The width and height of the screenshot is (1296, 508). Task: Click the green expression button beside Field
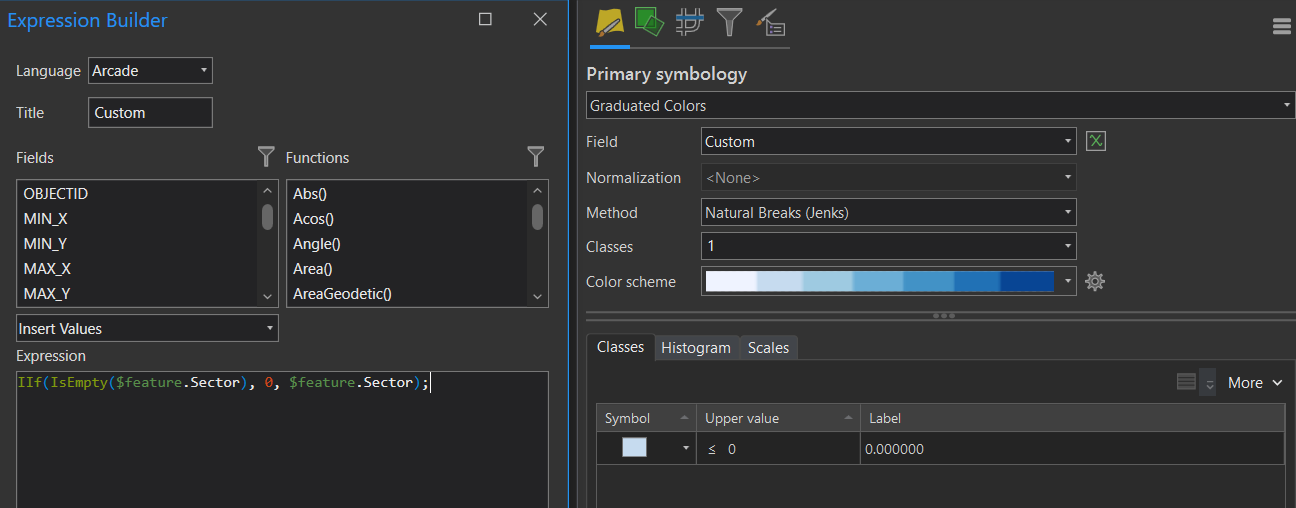pyautogui.click(x=1096, y=142)
